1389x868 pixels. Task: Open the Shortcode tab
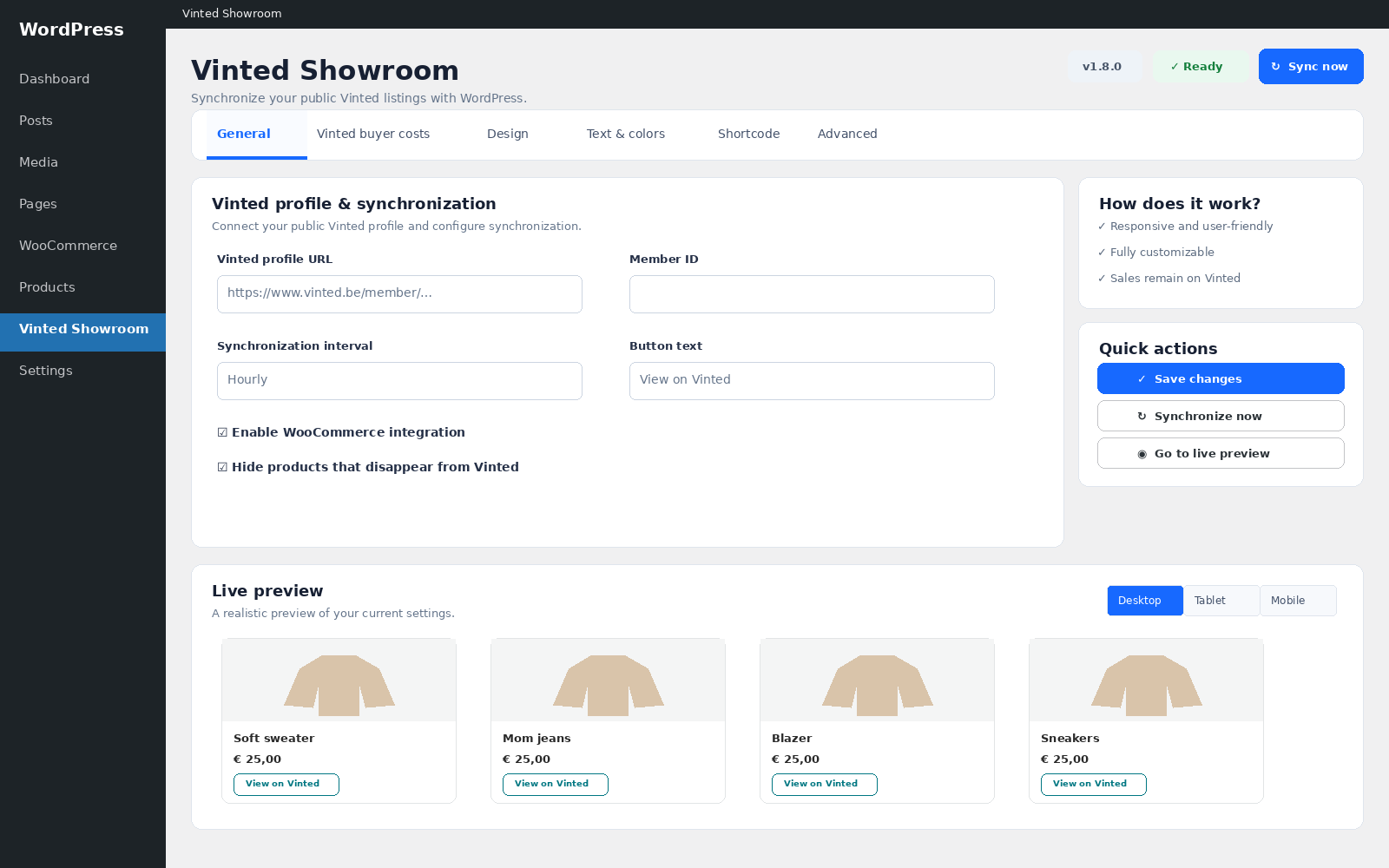point(749,135)
